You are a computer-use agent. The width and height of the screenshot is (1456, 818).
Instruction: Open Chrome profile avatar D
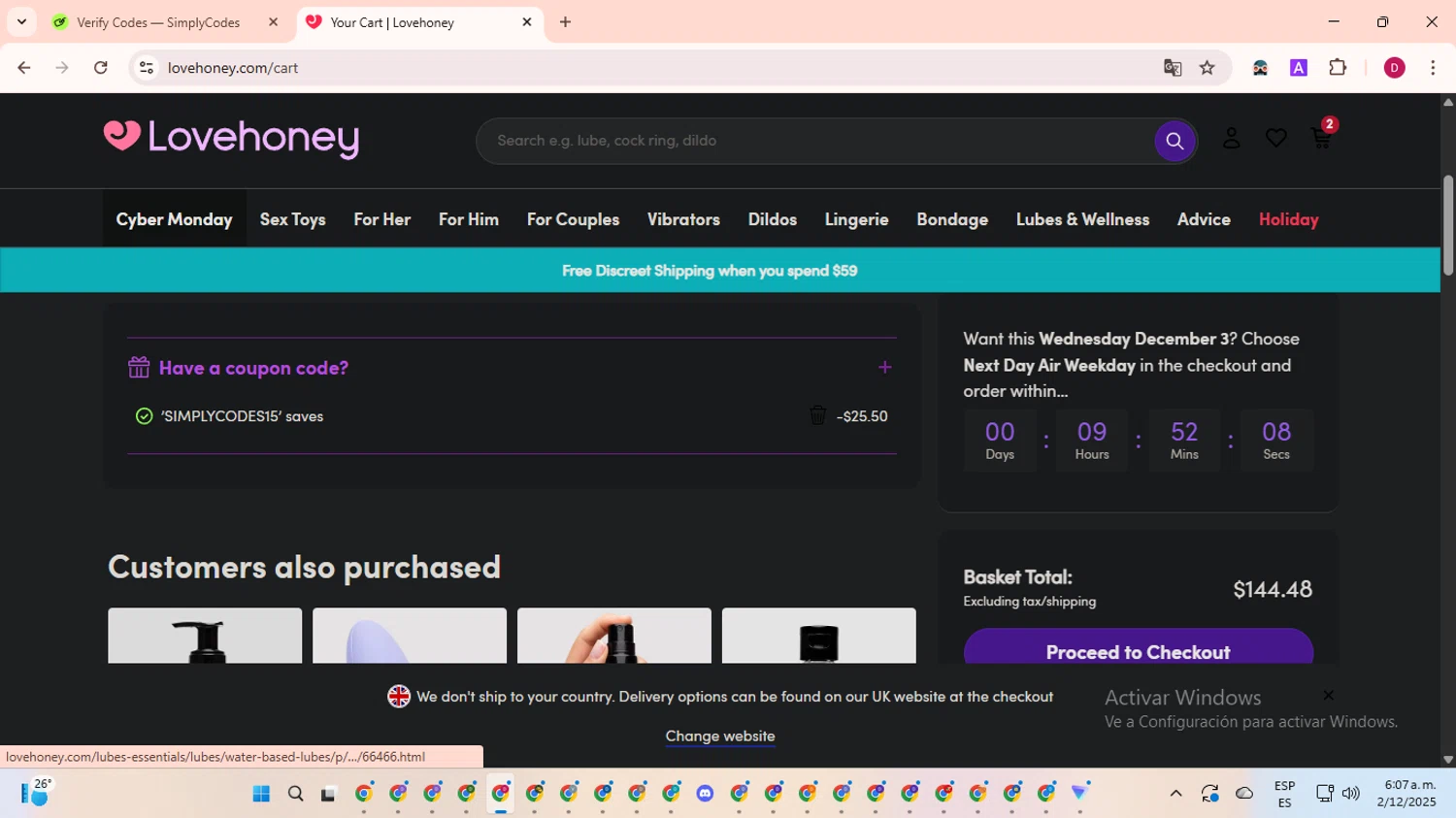pyautogui.click(x=1394, y=67)
